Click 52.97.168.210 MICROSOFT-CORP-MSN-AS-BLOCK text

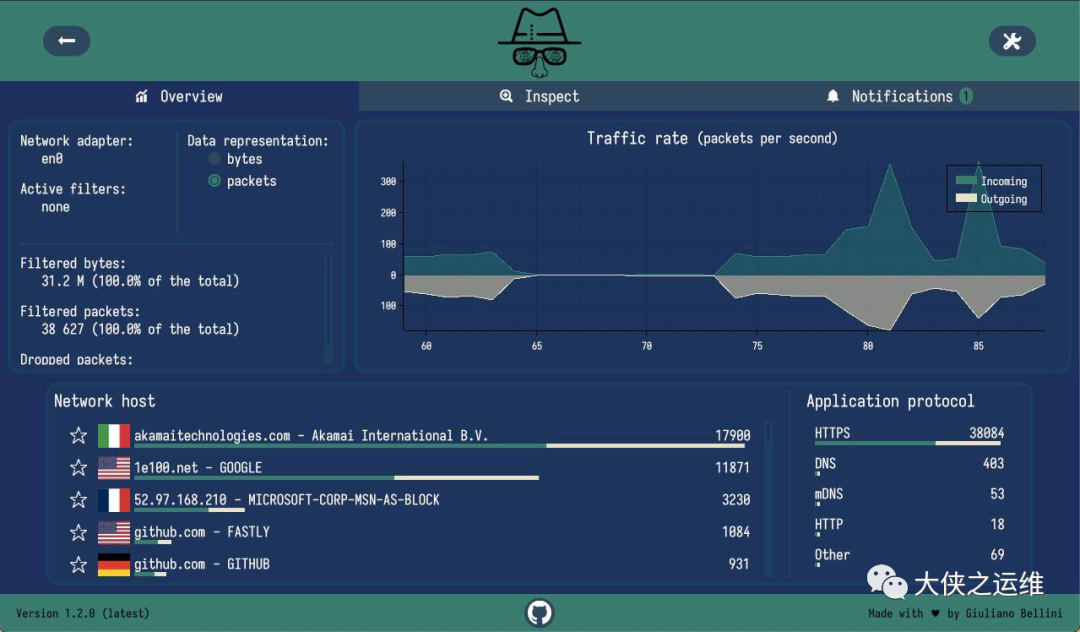pyautogui.click(x=287, y=500)
